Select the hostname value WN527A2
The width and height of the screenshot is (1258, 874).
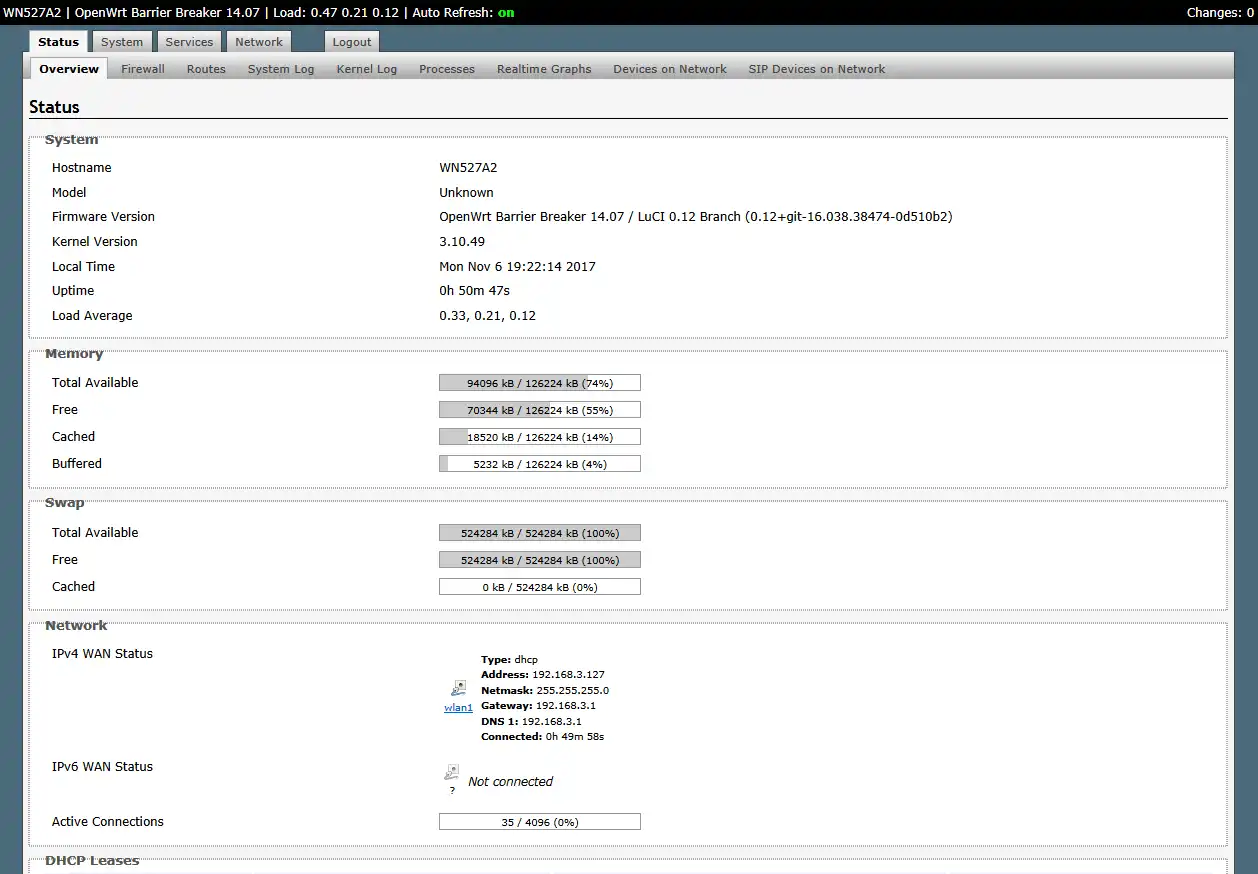(468, 168)
